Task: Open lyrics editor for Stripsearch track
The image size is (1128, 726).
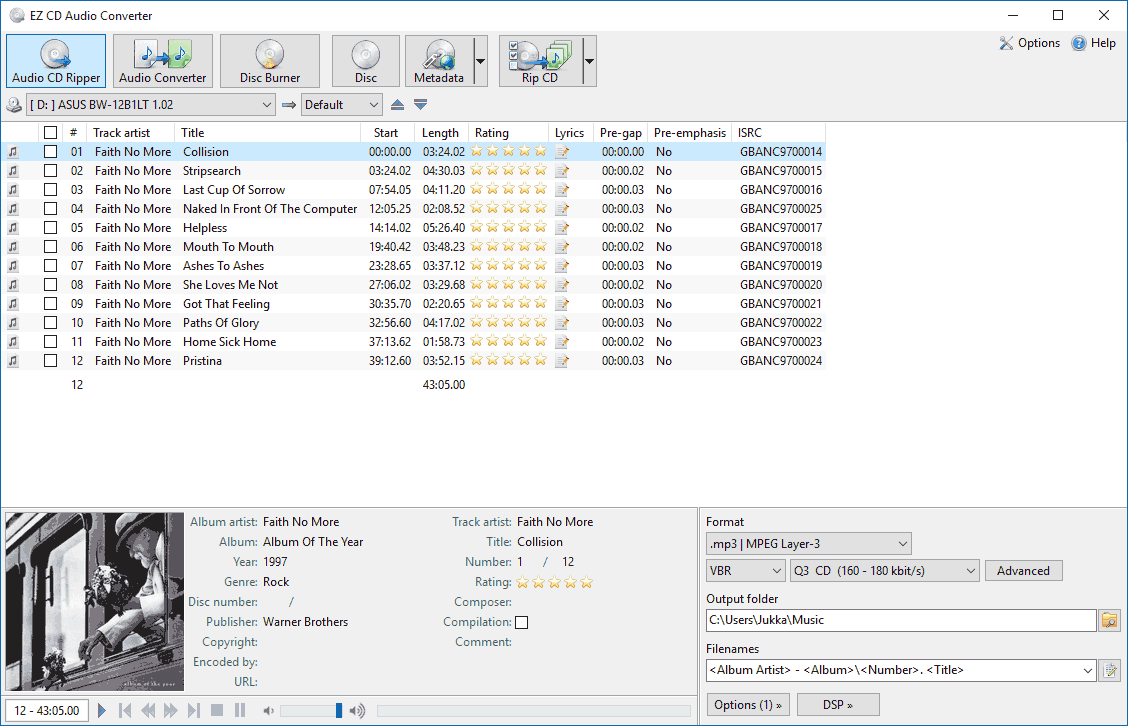Action: pos(562,171)
